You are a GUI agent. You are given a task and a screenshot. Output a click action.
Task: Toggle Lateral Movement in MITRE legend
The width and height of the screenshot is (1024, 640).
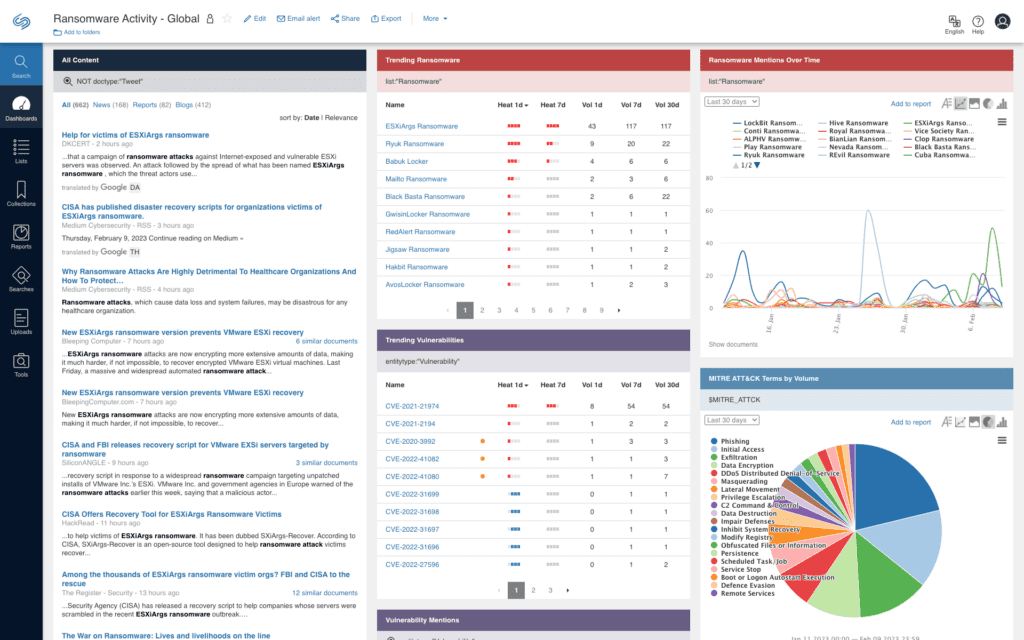745,490
